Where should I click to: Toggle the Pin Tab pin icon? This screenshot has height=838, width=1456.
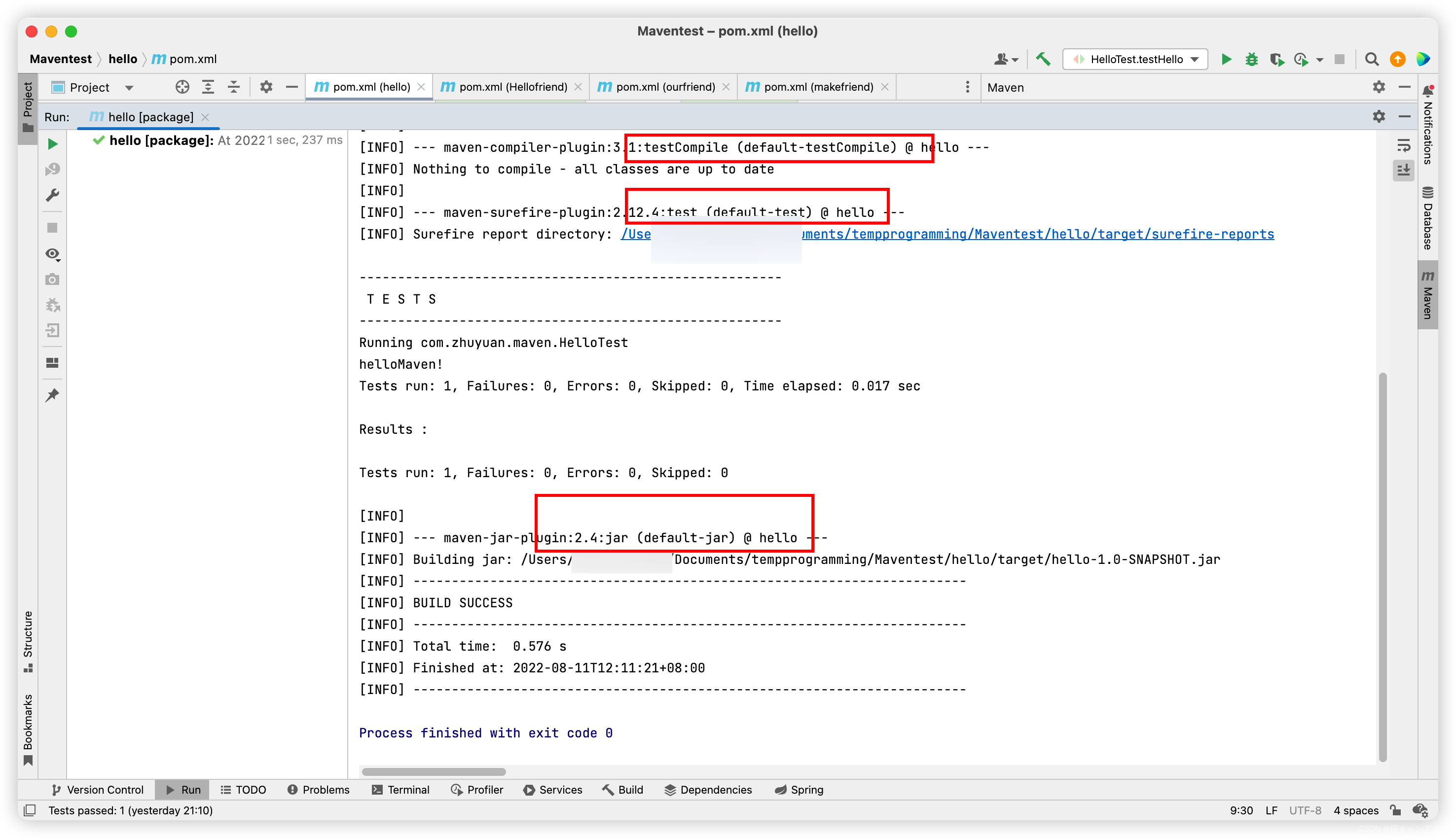coord(52,395)
